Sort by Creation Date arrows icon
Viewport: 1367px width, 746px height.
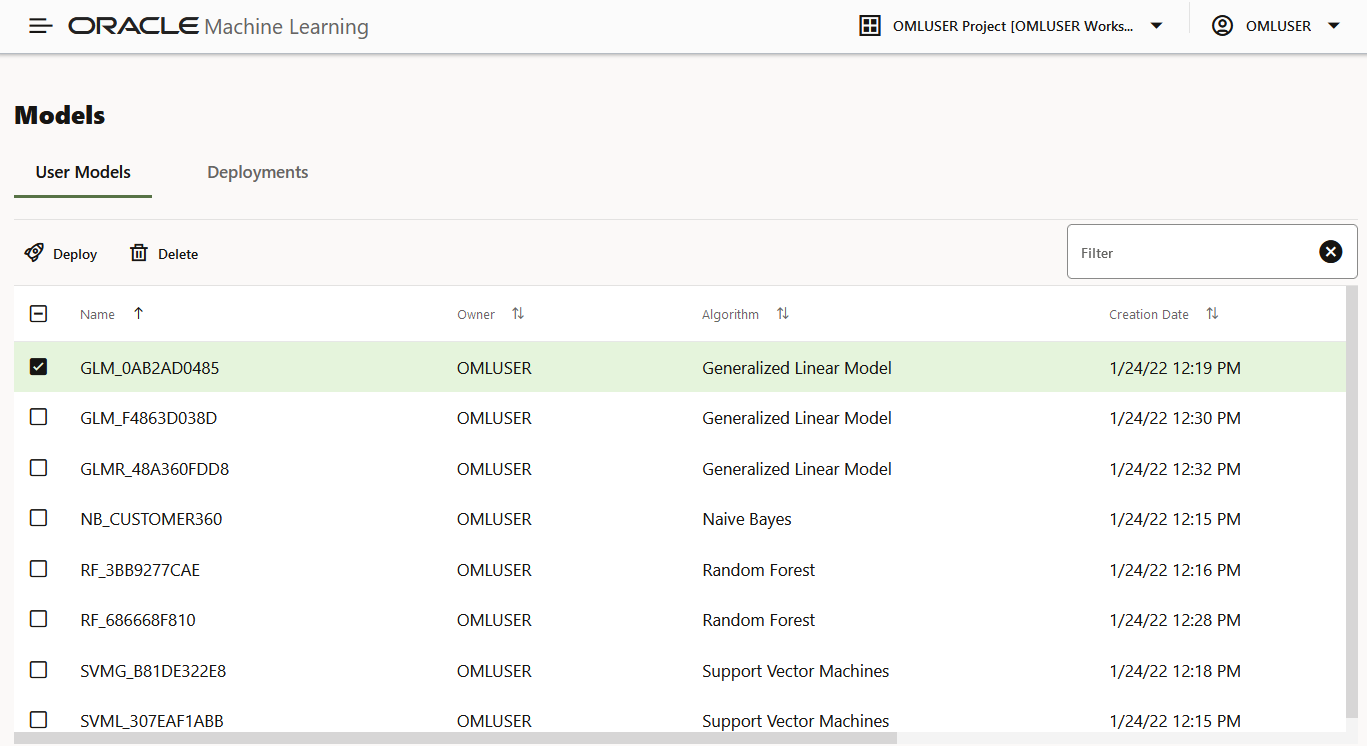(1212, 313)
